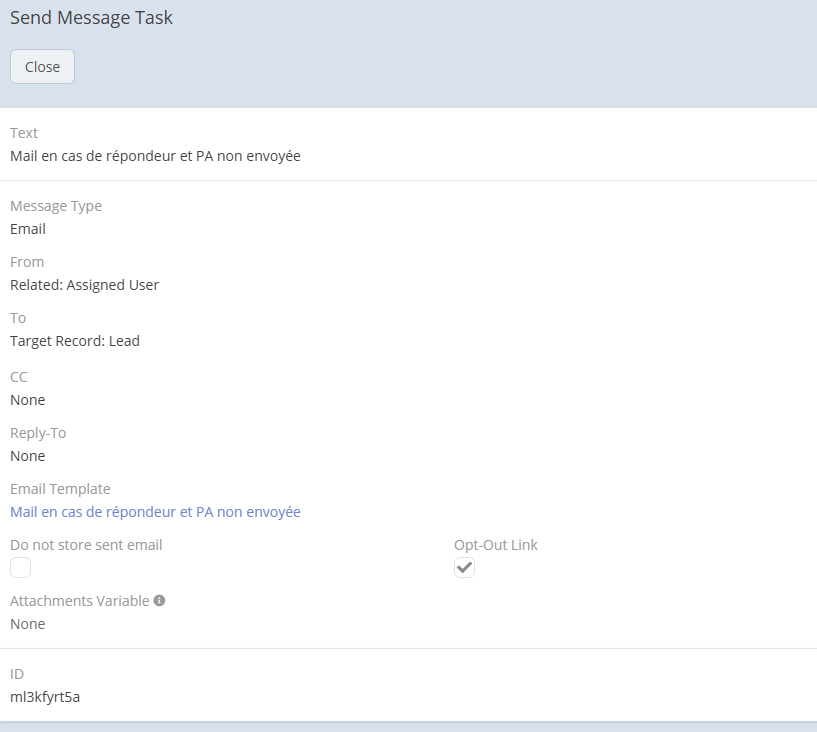Click the Send Message Task heading

[91, 18]
